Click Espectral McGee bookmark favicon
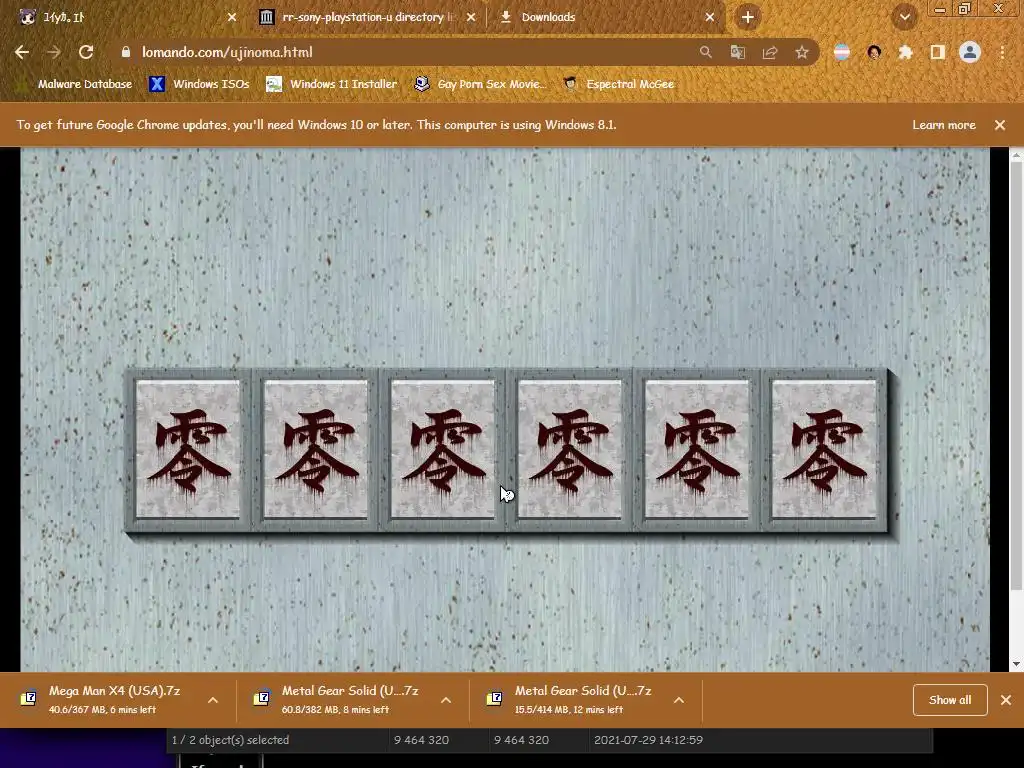This screenshot has height=768, width=1024. pyautogui.click(x=570, y=84)
